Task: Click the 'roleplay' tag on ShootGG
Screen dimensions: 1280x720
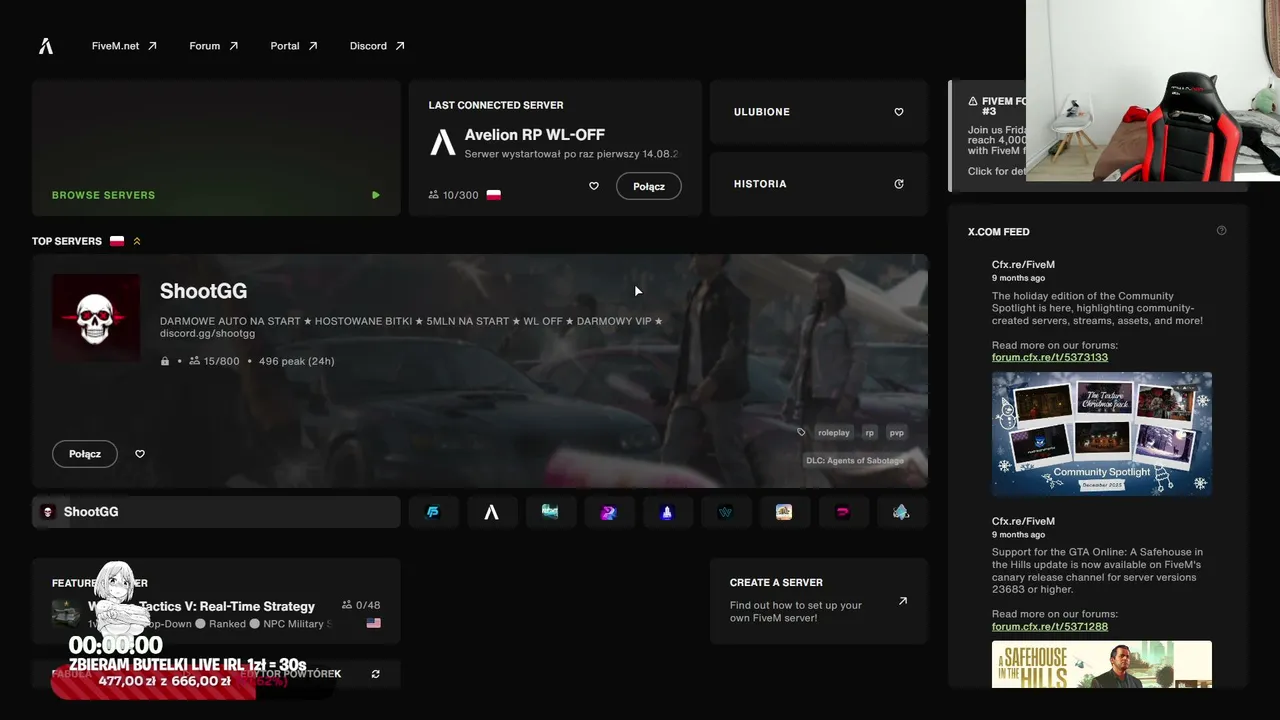Action: click(833, 433)
